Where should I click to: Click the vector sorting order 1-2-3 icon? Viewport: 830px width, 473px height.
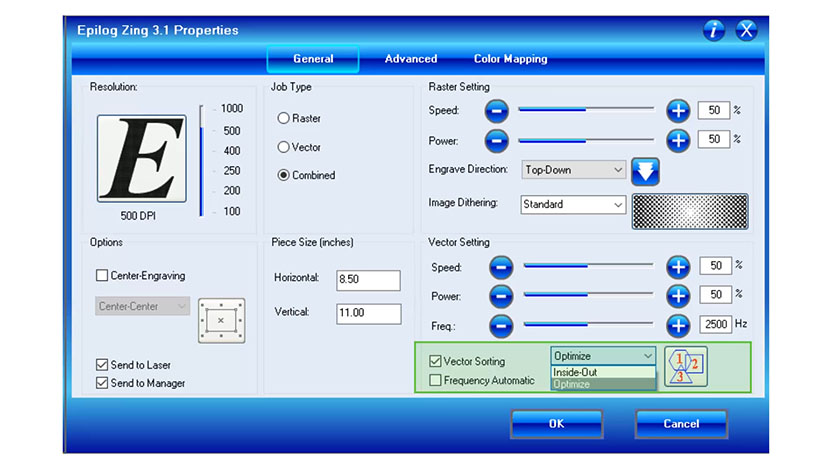pyautogui.click(x=685, y=366)
